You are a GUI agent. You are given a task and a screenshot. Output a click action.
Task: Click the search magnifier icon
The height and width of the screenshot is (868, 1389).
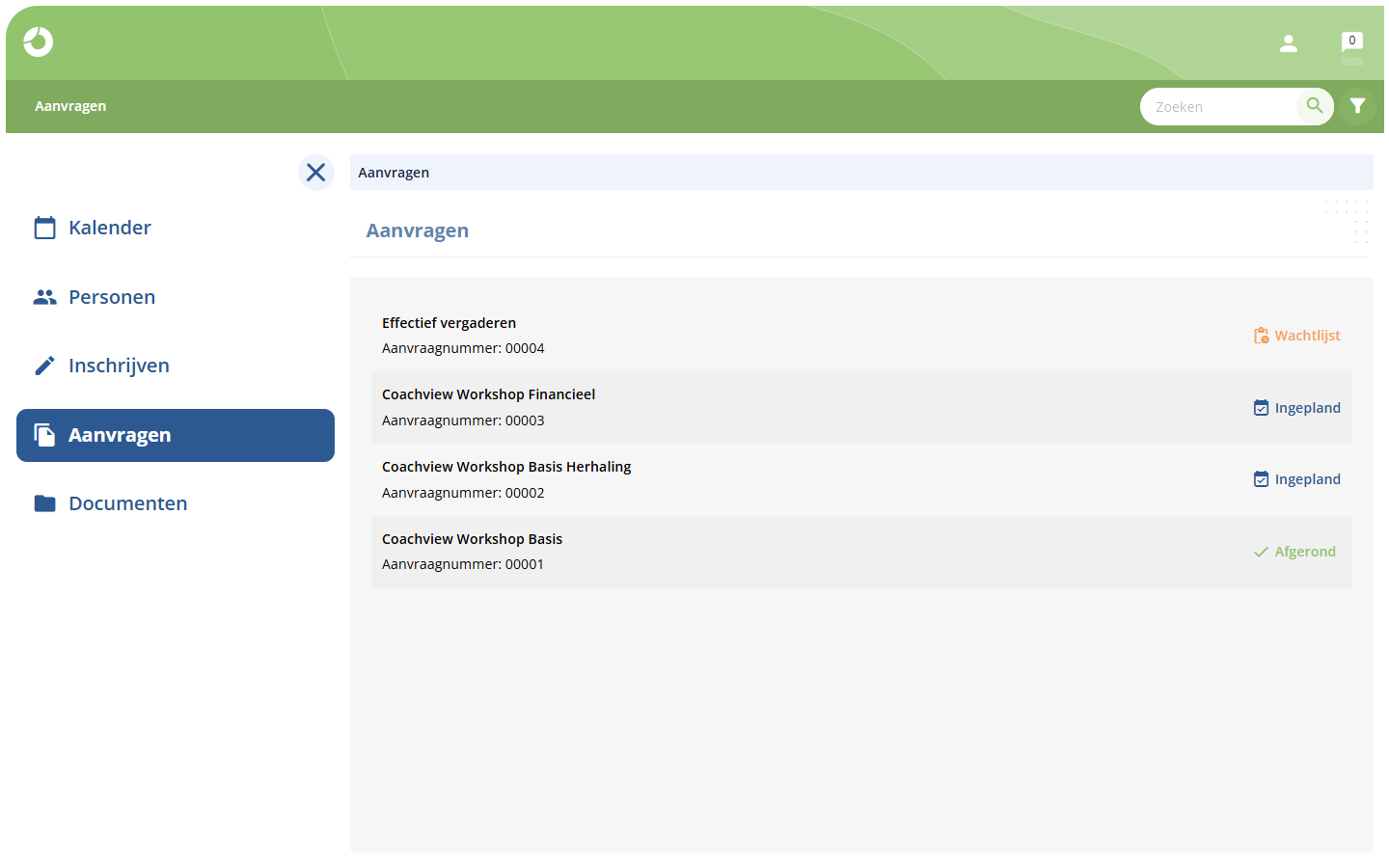(1315, 106)
